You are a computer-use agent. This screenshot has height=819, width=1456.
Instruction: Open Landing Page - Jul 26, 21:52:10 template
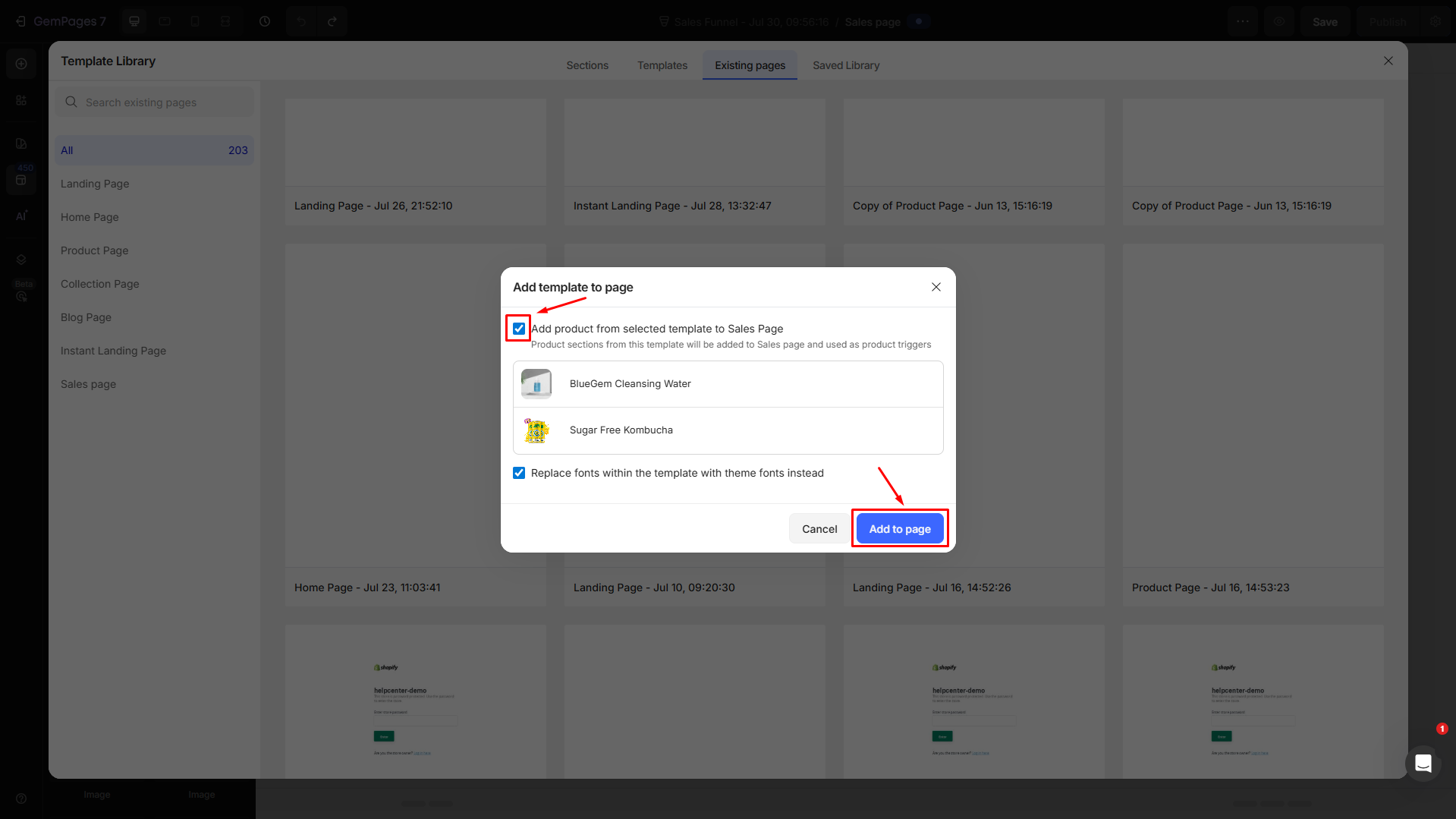tap(416, 162)
